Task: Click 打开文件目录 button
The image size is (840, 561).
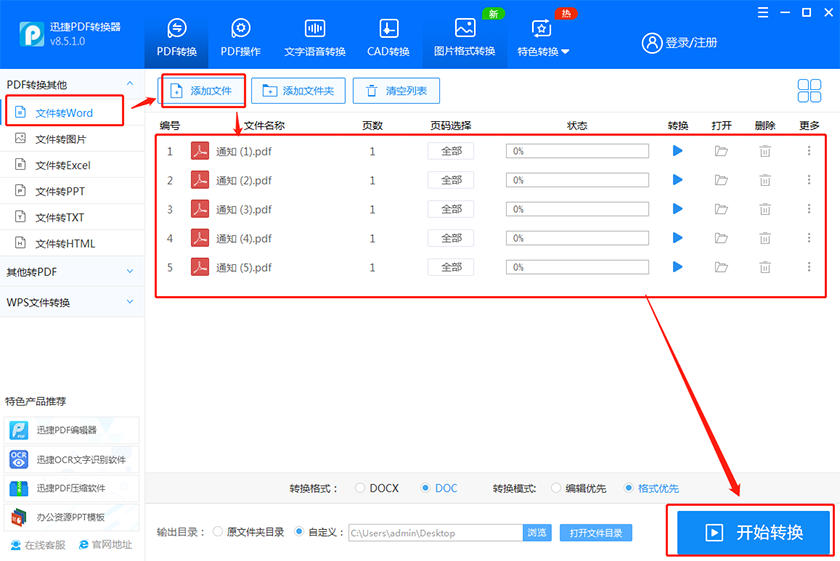Action: pyautogui.click(x=596, y=533)
